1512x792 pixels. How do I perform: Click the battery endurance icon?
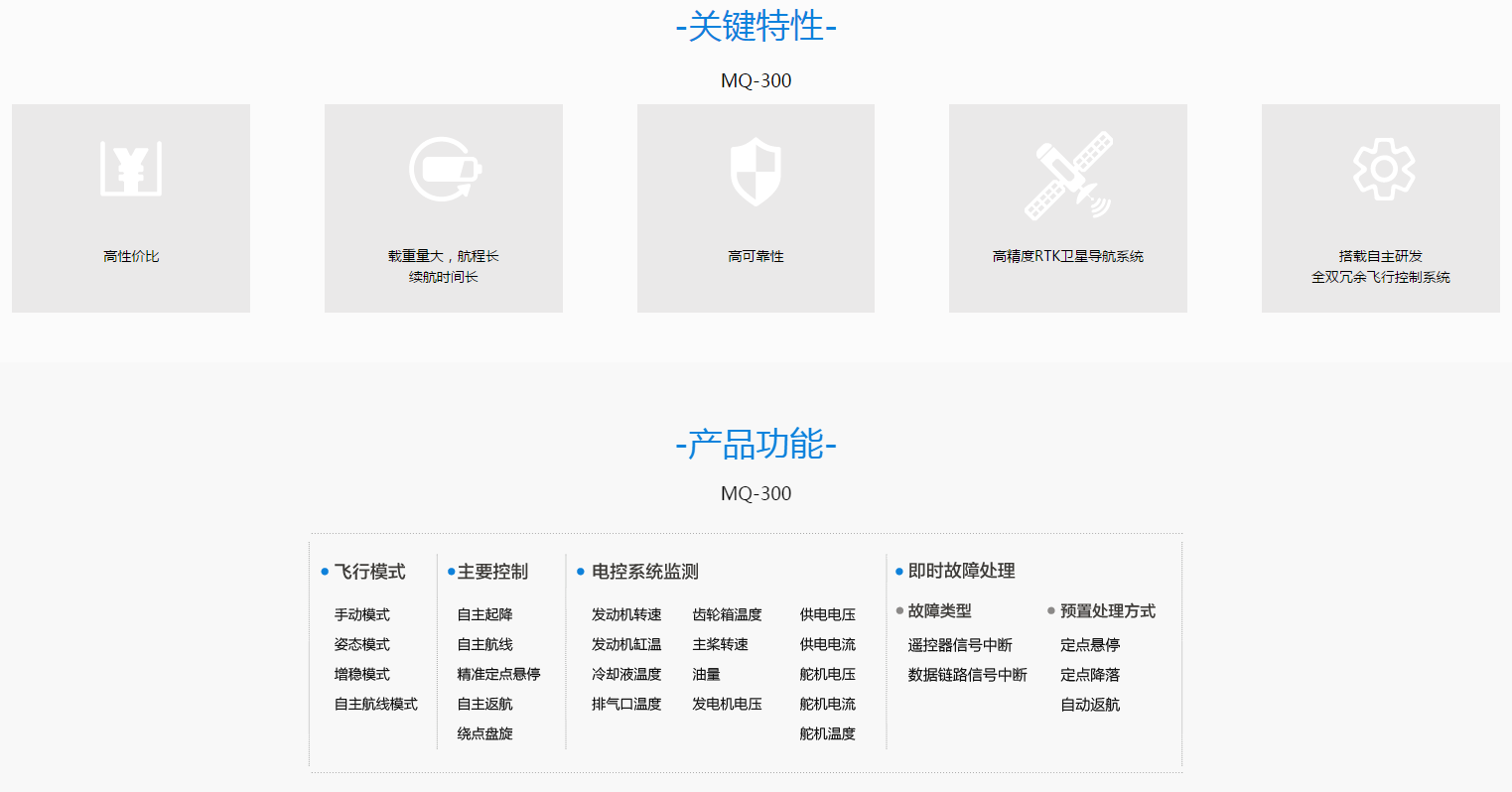tap(445, 169)
